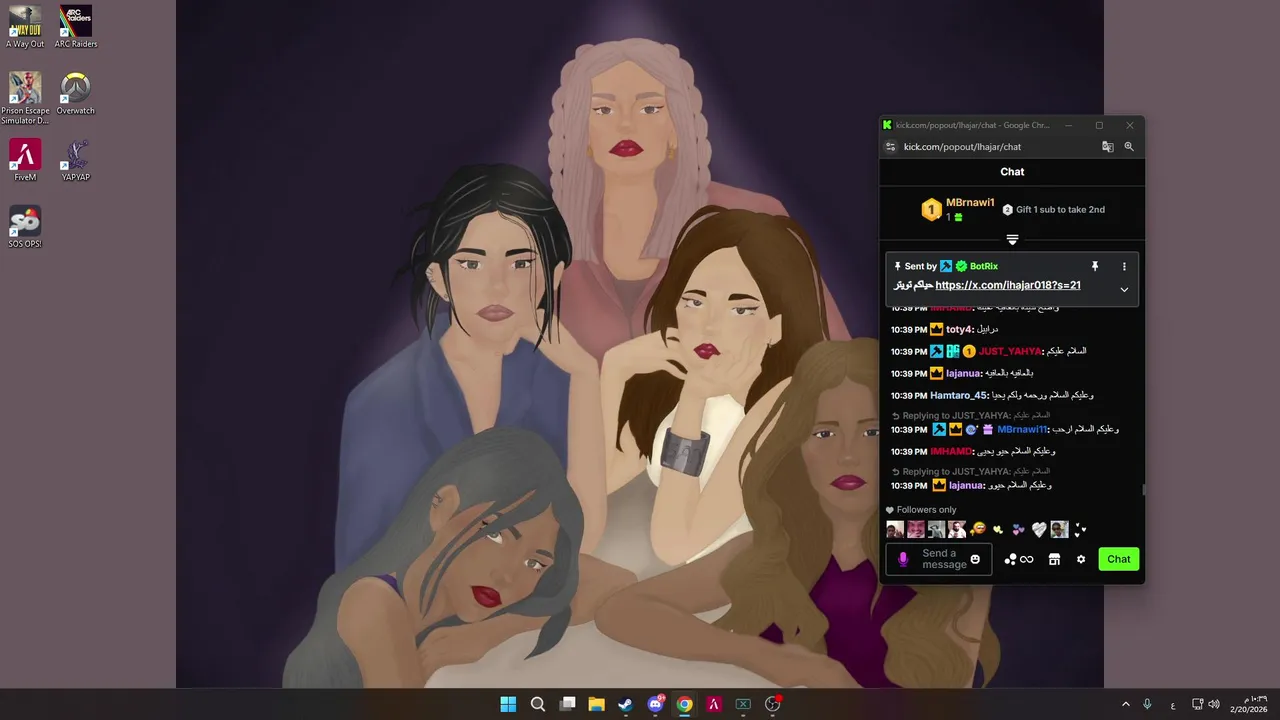Click the zoom magnifier icon in Chrome address bar
Image resolution: width=1280 pixels, height=720 pixels.
[x=1129, y=147]
